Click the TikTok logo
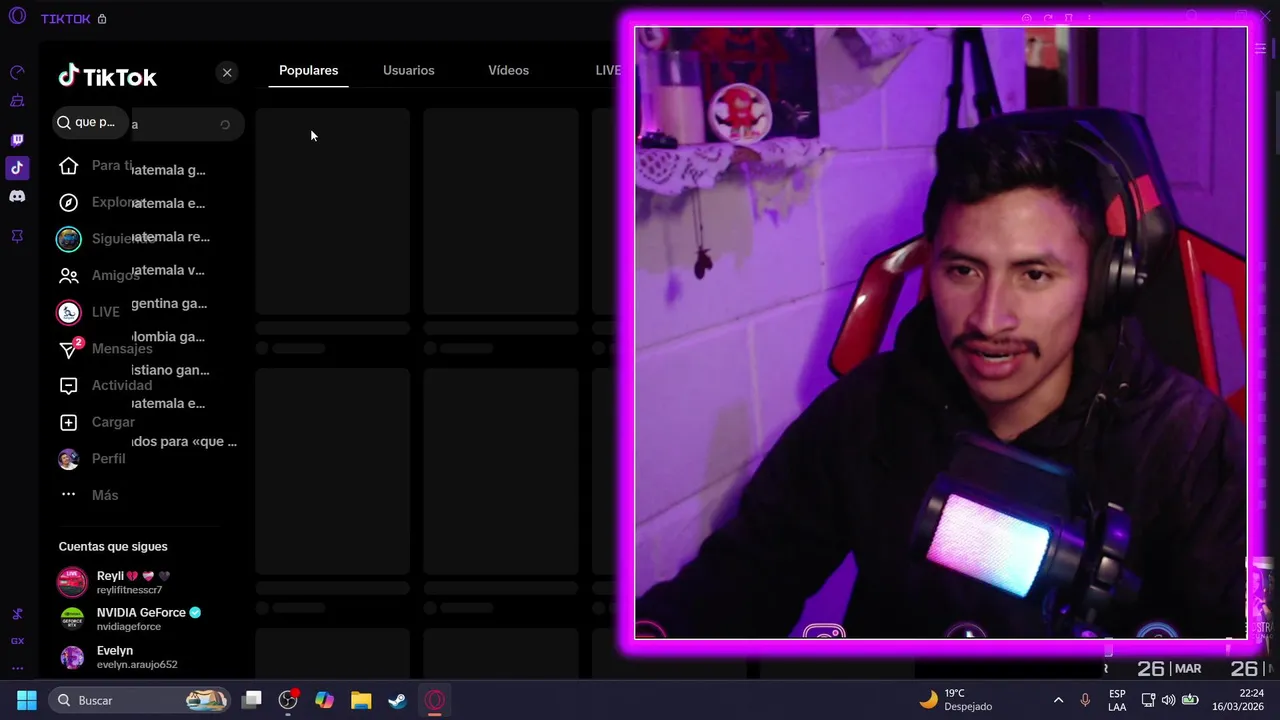 pos(108,77)
